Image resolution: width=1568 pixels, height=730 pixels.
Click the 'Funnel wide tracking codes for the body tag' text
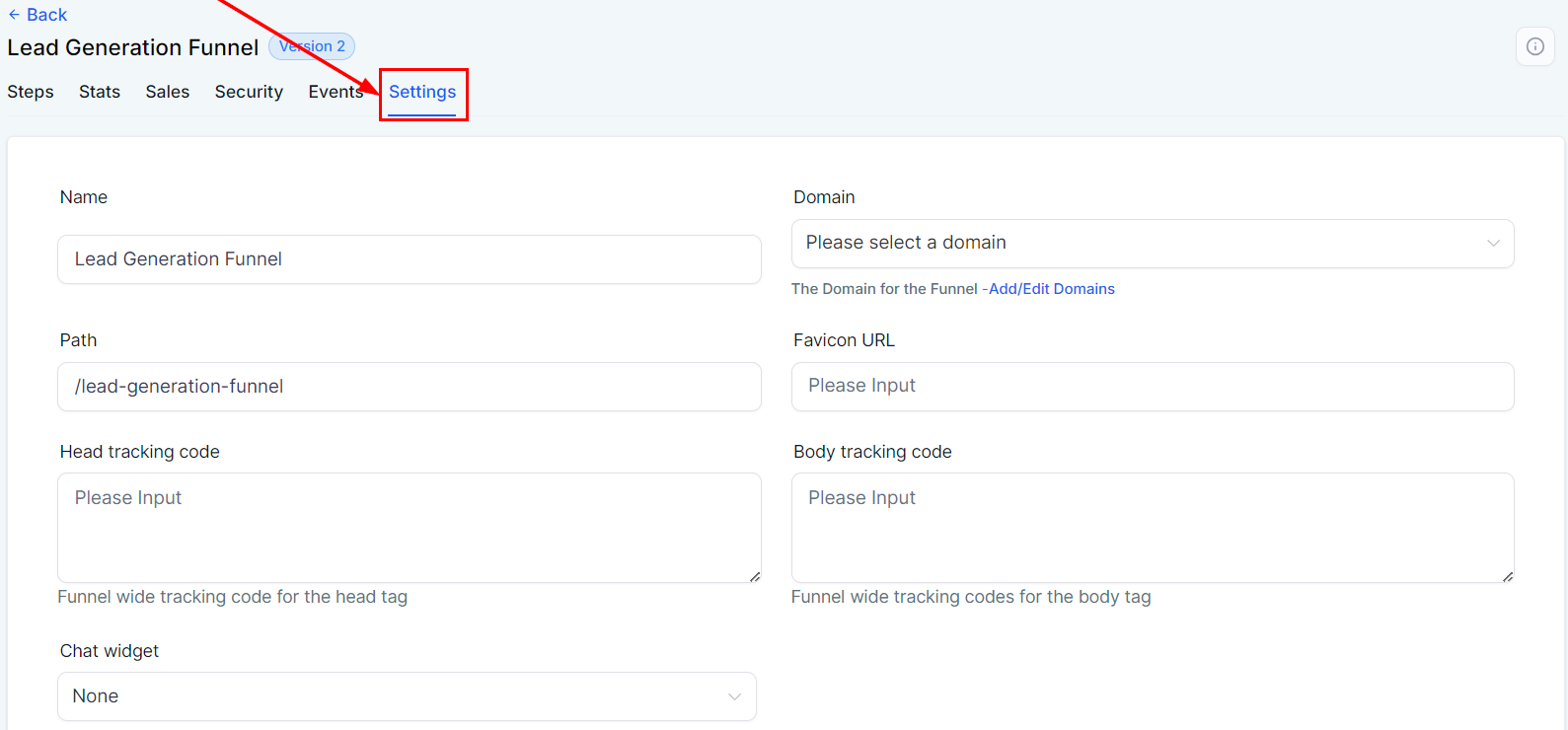971,597
